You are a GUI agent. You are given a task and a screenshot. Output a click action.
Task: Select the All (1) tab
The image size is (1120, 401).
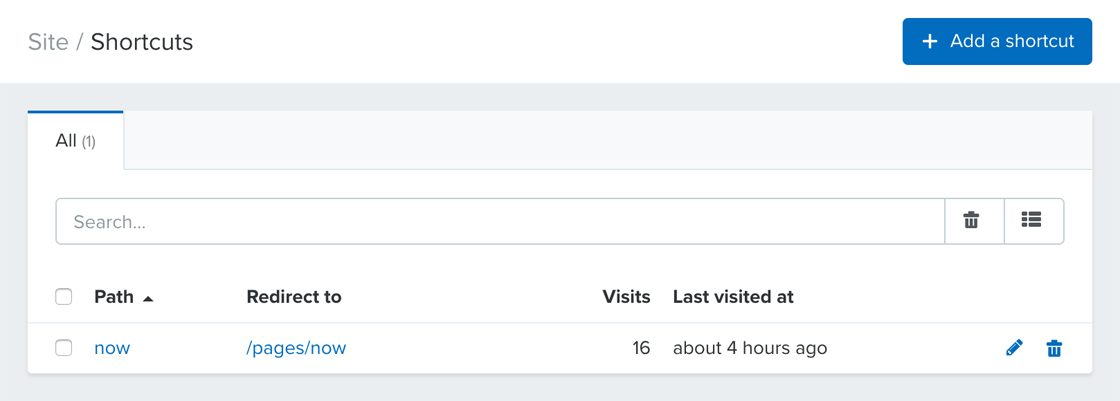[76, 141]
